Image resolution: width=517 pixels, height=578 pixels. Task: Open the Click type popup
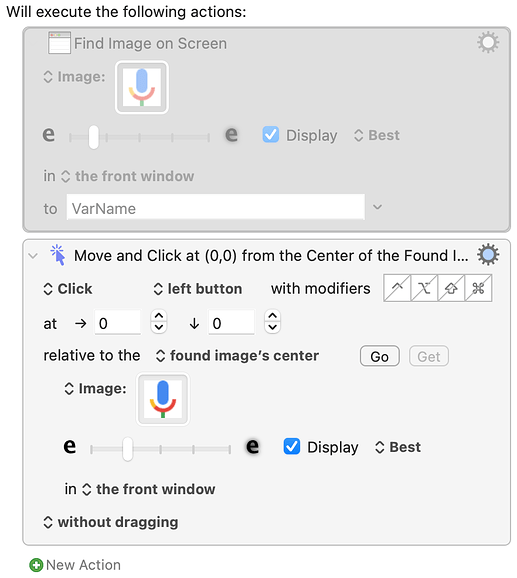pos(68,289)
